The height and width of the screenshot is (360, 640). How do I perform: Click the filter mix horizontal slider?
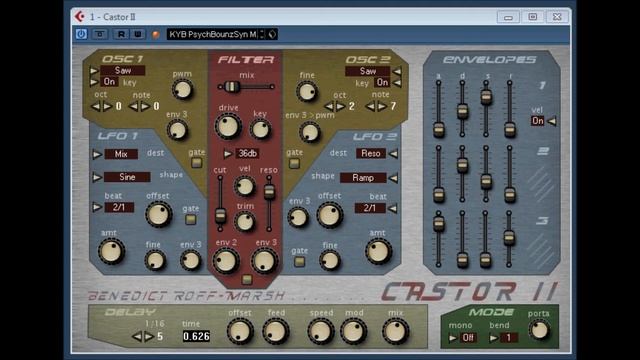(x=246, y=87)
